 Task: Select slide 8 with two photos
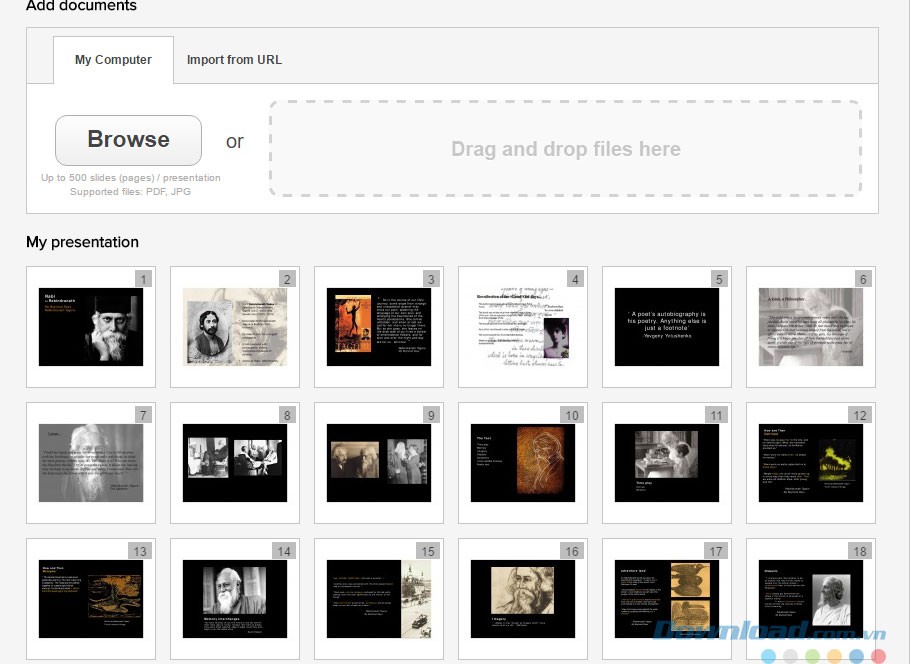click(235, 463)
